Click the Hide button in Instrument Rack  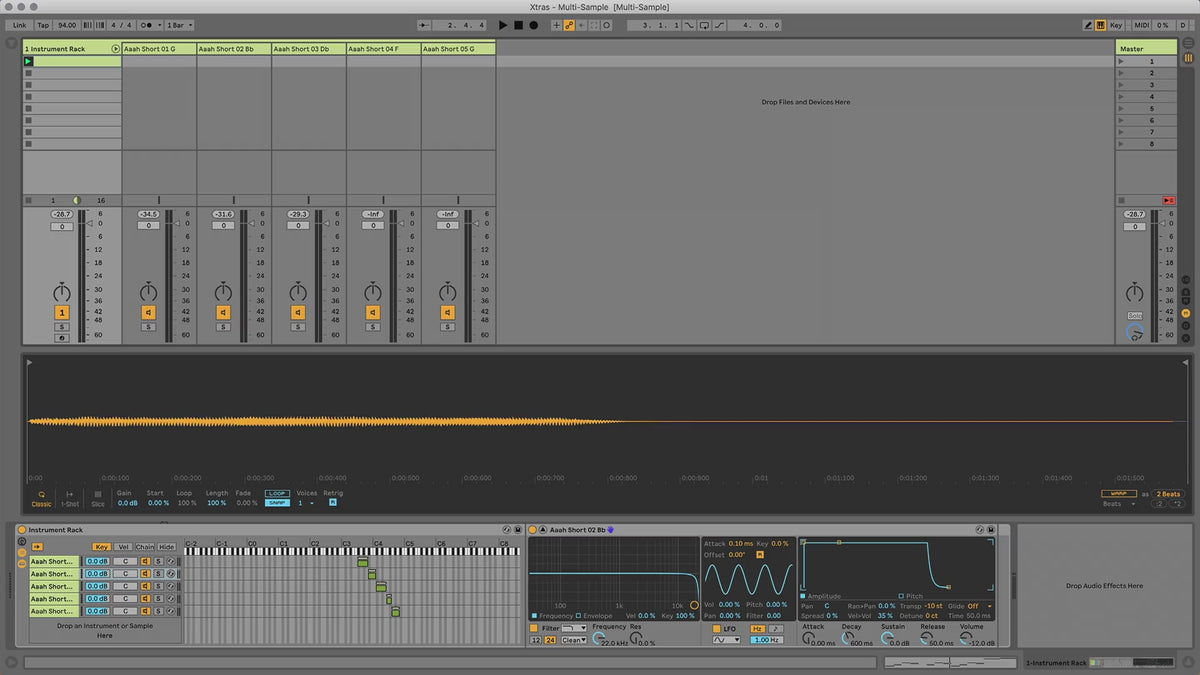[x=167, y=547]
